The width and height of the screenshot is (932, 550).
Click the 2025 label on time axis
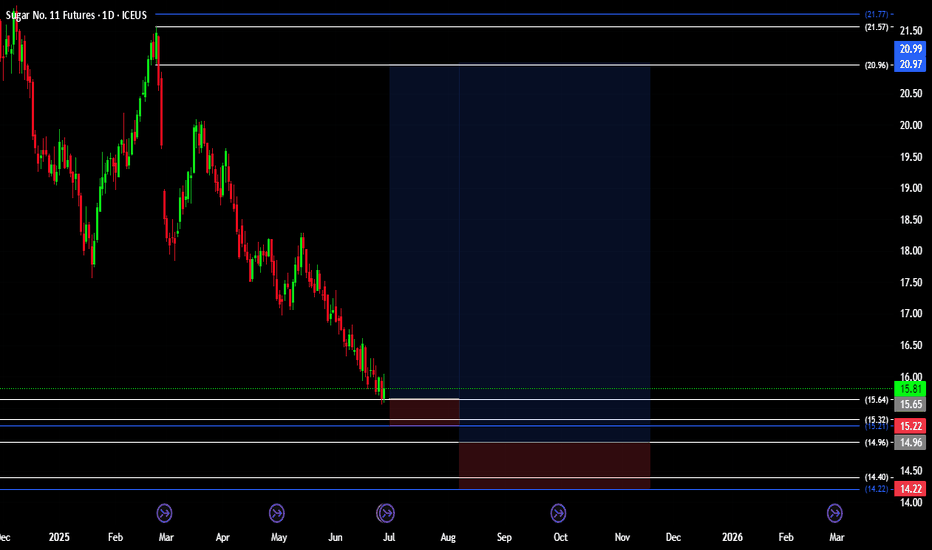pyautogui.click(x=59, y=537)
